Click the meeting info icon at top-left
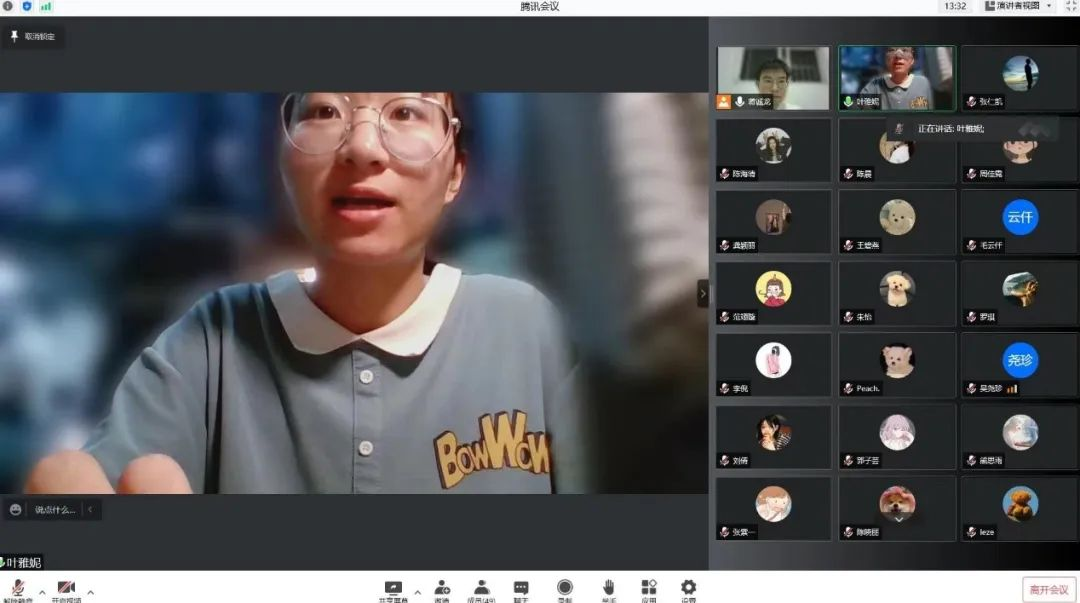1080x603 pixels. 8,6
